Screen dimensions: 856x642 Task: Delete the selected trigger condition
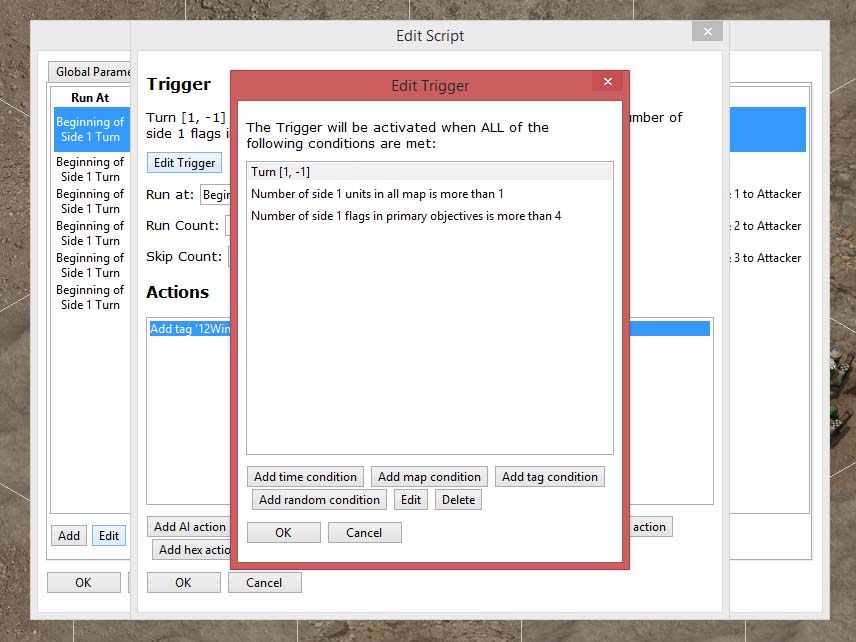tap(458, 500)
